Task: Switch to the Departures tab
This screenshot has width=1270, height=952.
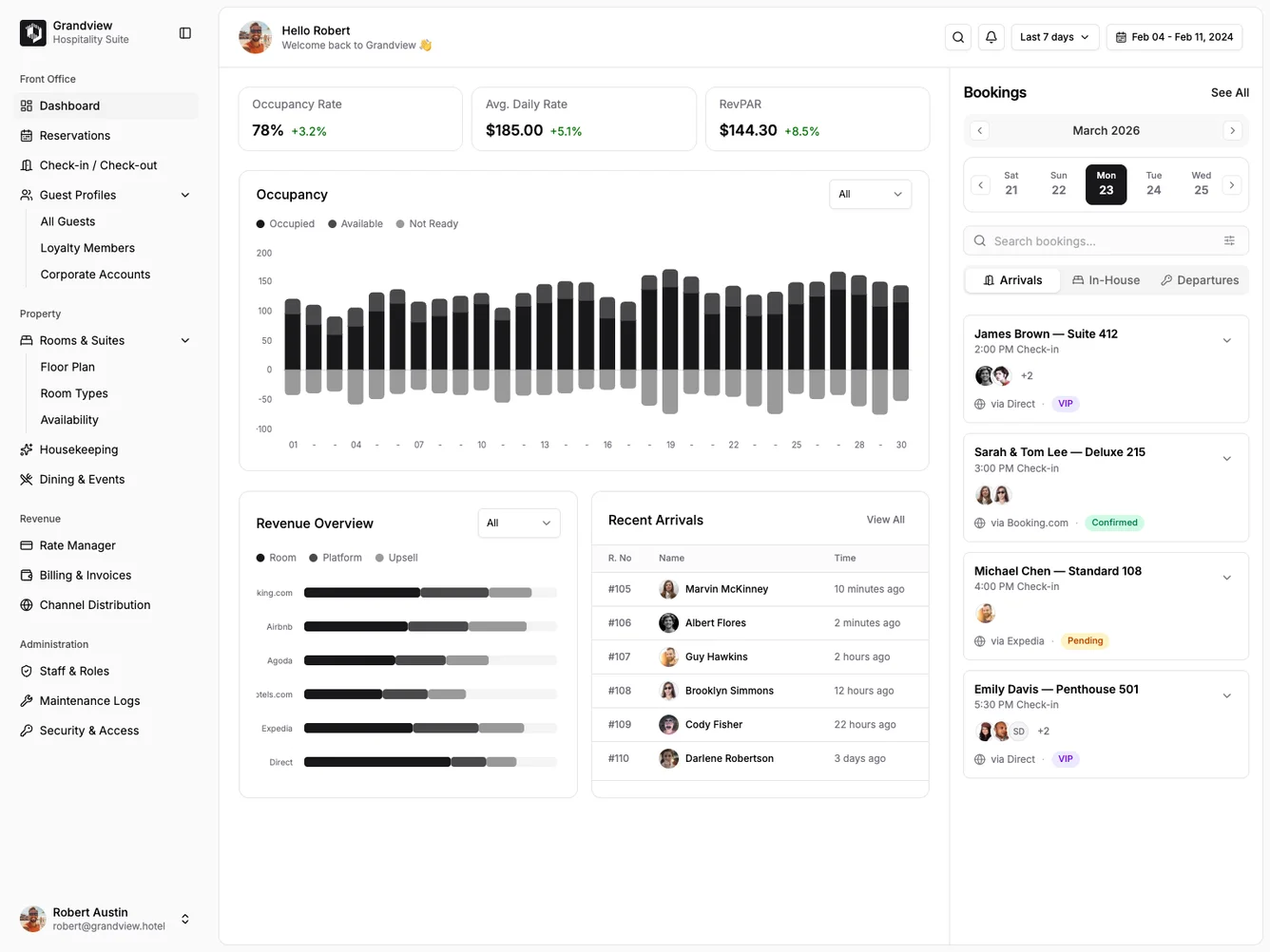Action: [1200, 279]
